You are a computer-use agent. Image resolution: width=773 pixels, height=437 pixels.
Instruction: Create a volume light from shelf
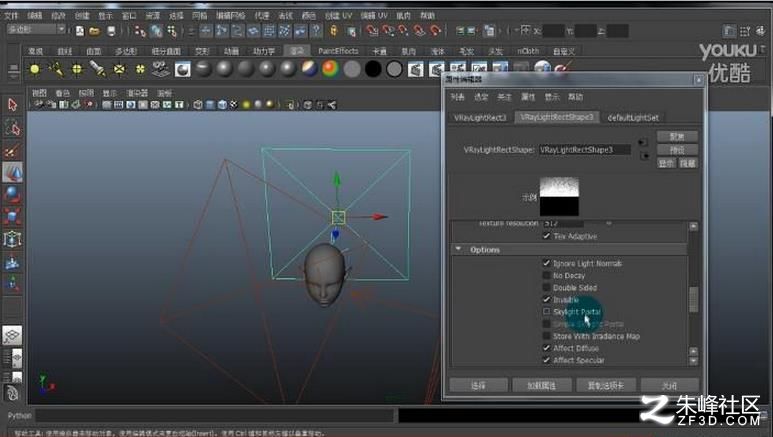pyautogui.click(x=140, y=70)
